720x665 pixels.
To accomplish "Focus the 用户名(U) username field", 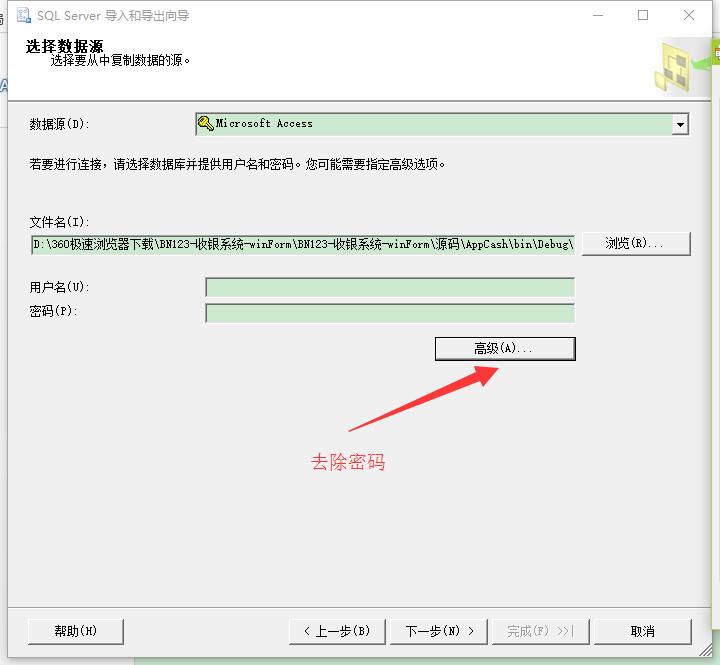I will (x=390, y=288).
